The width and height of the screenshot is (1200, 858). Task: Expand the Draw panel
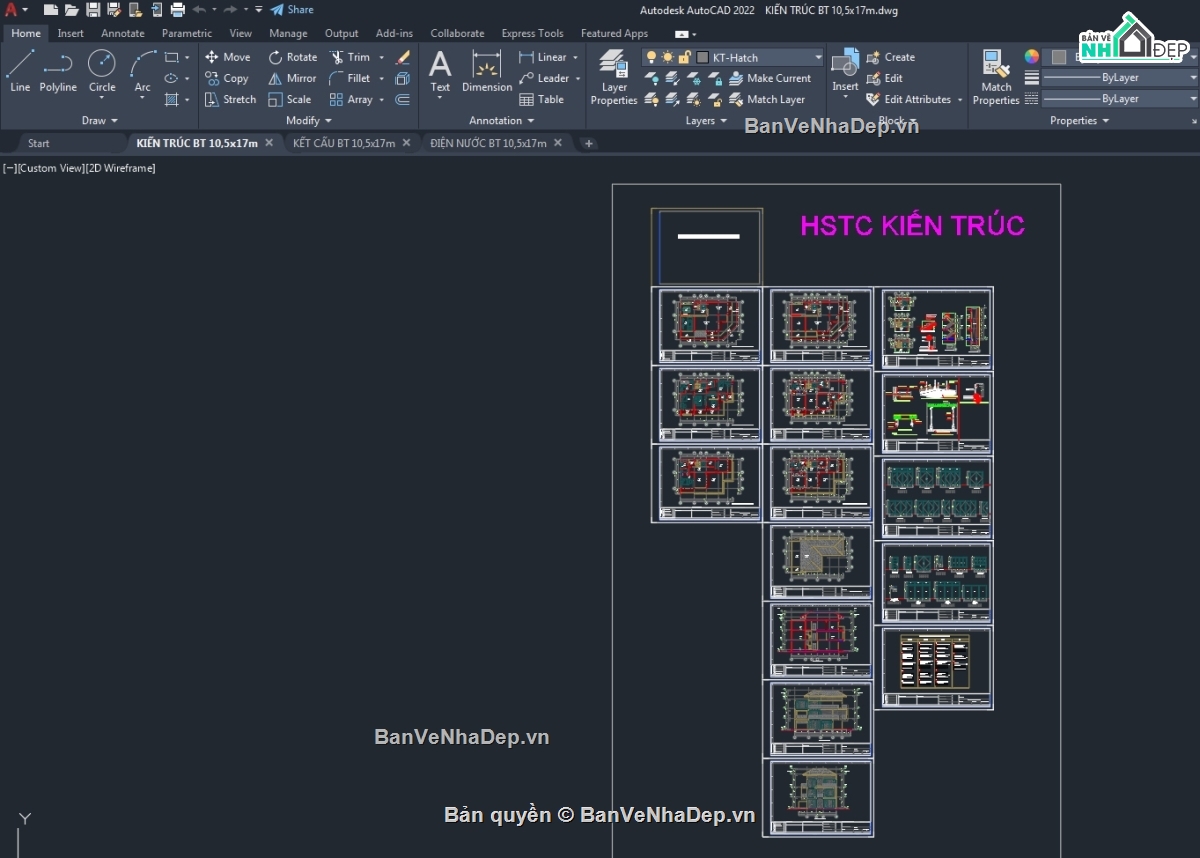click(x=99, y=120)
